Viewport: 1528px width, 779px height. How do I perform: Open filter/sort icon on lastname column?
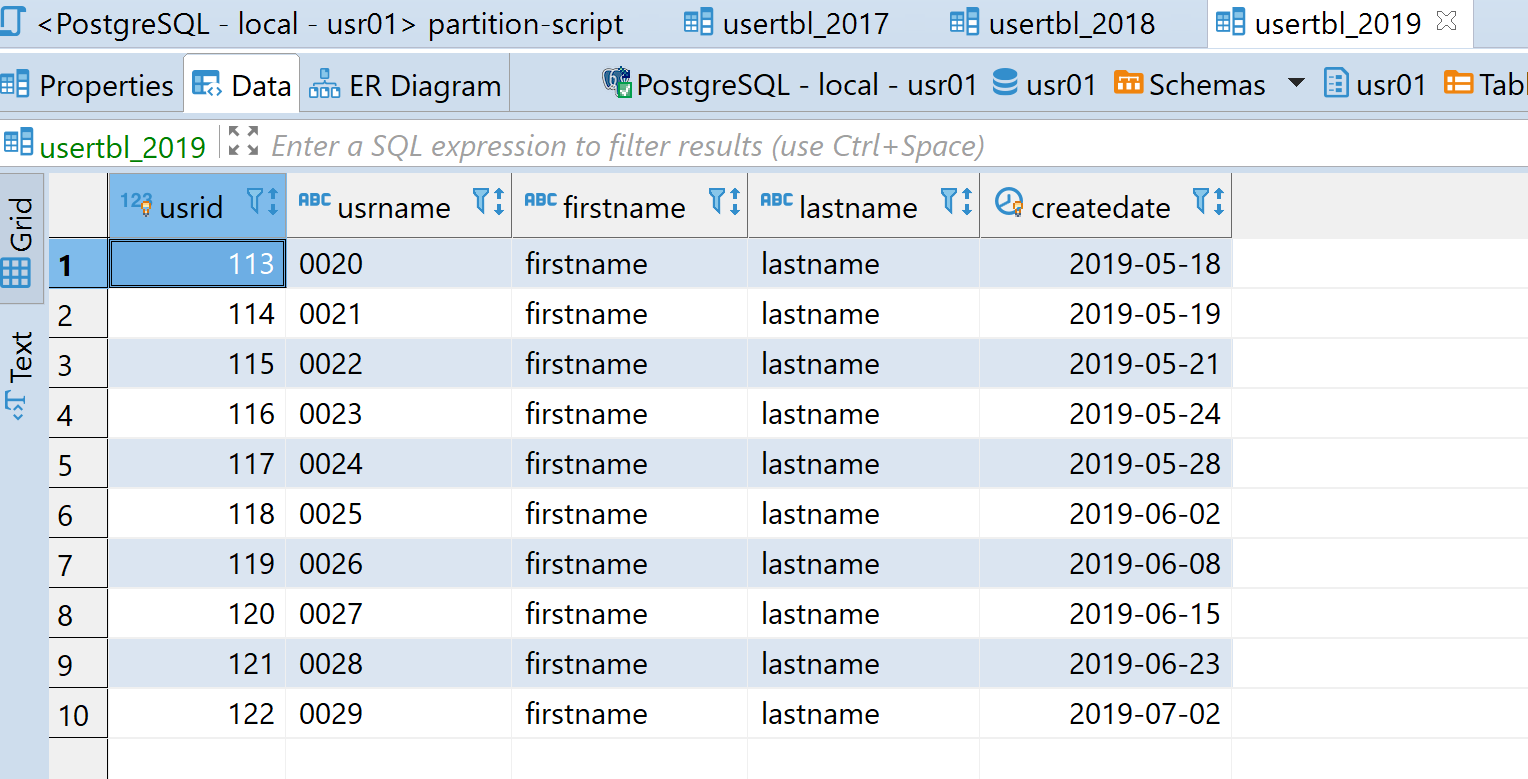tap(956, 202)
